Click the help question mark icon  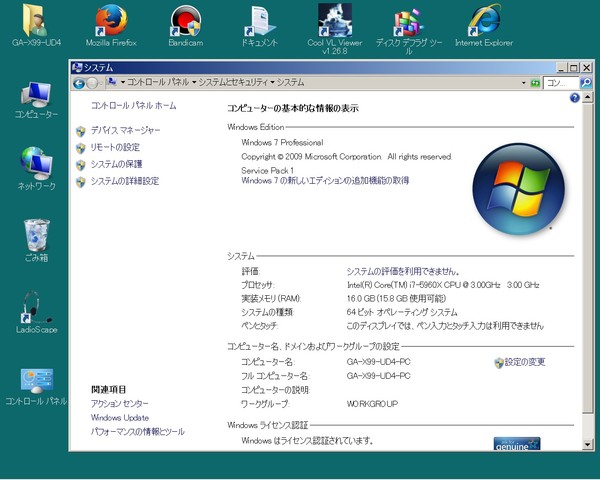(574, 98)
